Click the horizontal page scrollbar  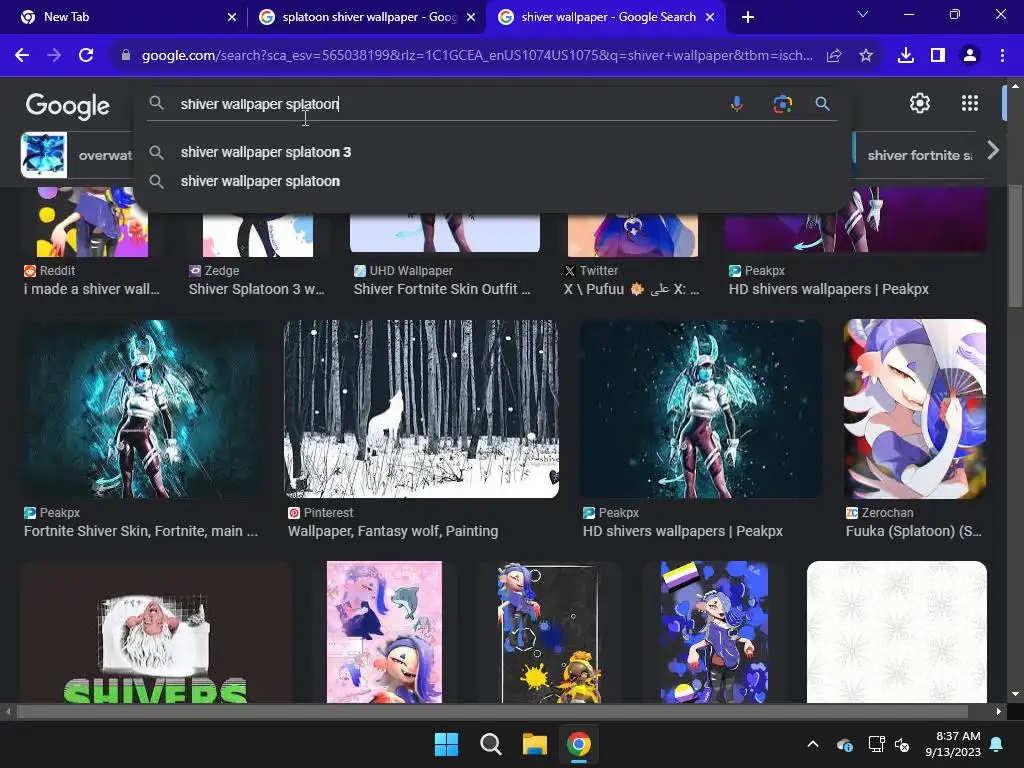click(x=491, y=711)
